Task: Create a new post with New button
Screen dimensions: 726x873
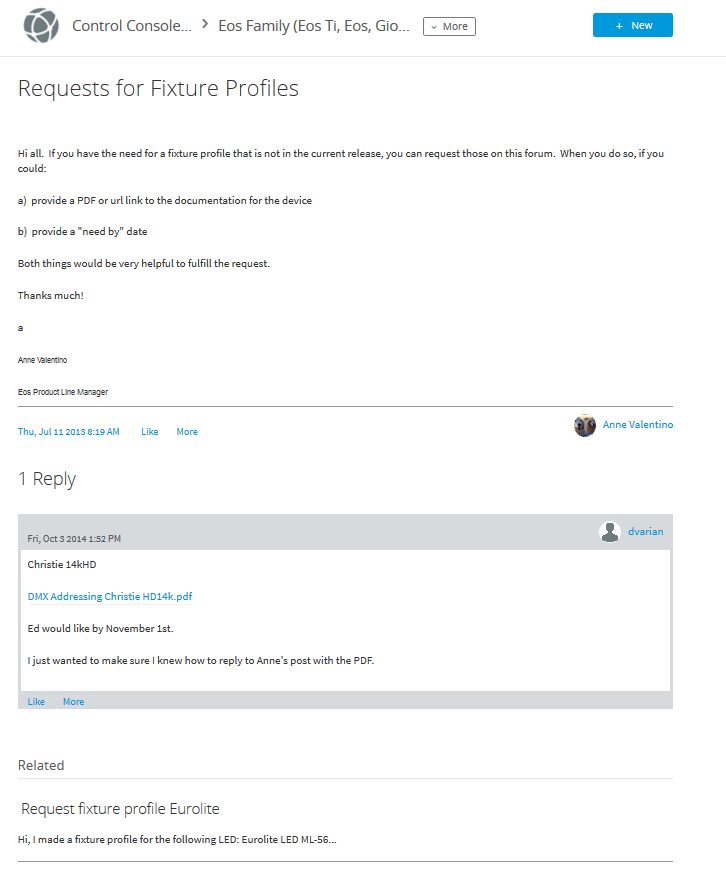Action: (632, 25)
